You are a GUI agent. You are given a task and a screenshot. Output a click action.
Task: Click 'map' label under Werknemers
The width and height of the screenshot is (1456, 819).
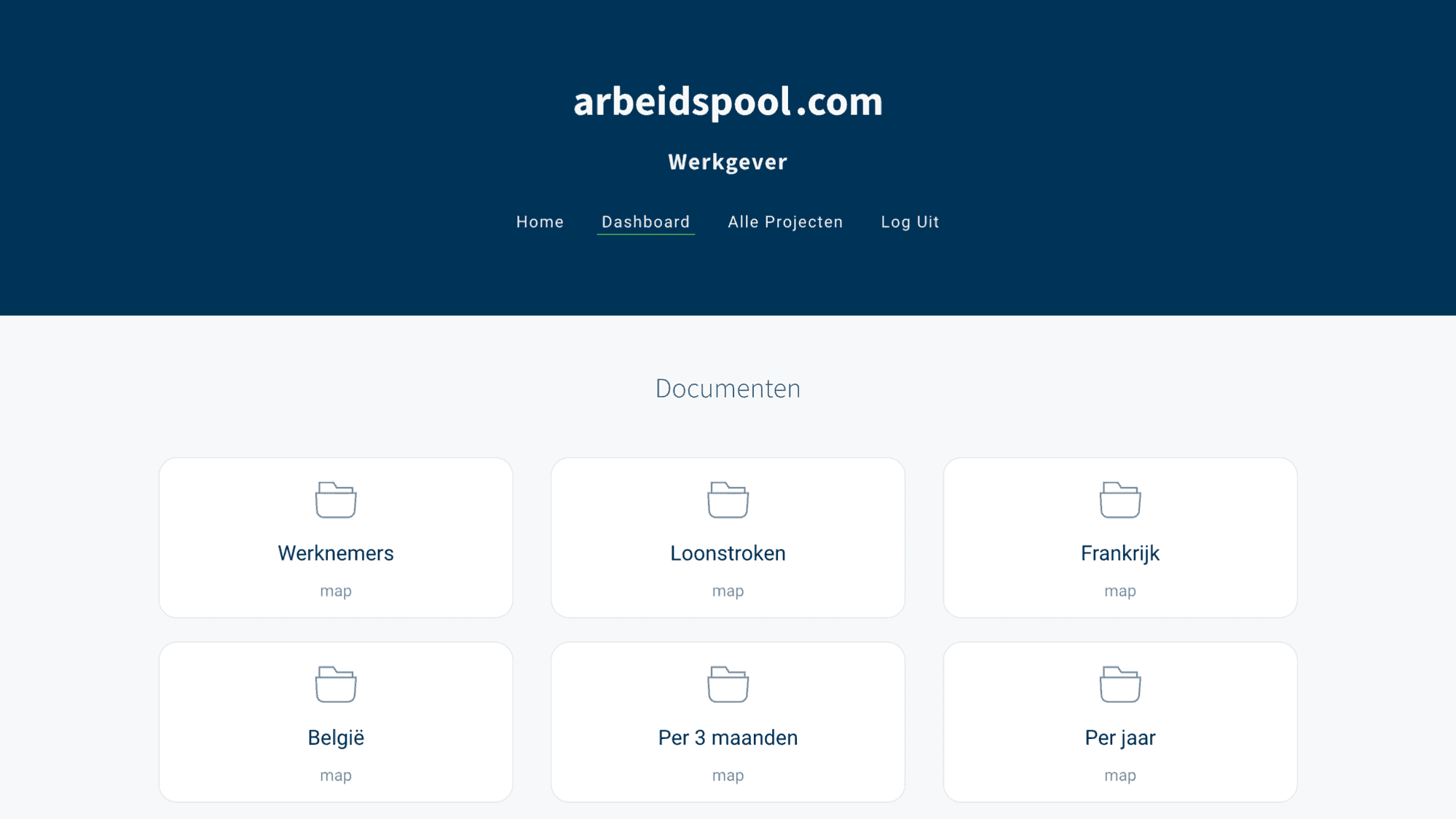[336, 591]
